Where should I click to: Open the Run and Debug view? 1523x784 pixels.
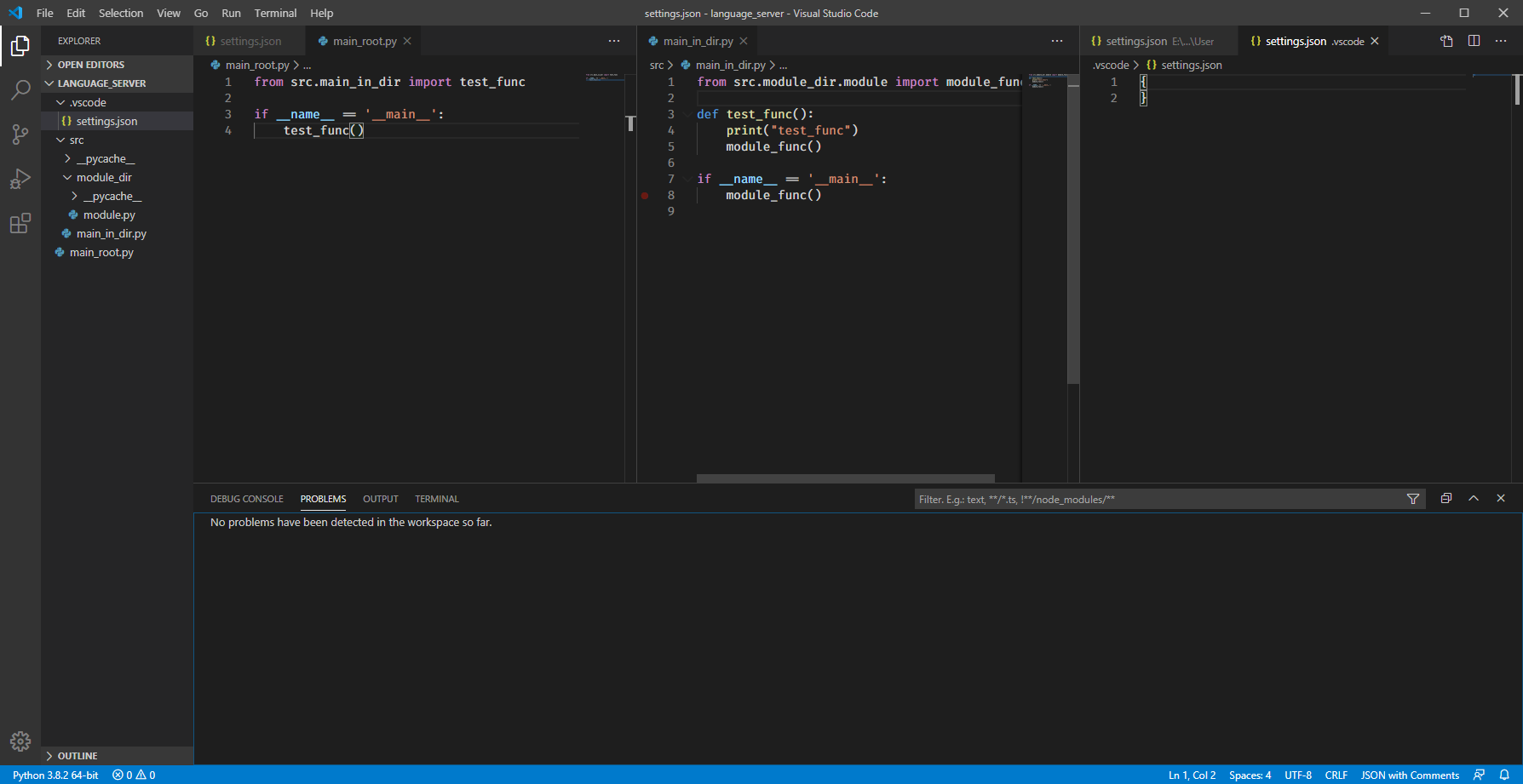[x=20, y=178]
